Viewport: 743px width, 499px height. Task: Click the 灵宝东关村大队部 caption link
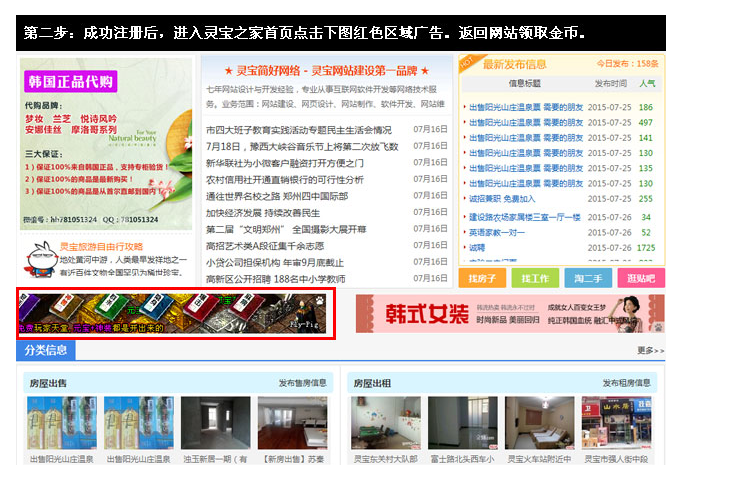[x=386, y=459]
